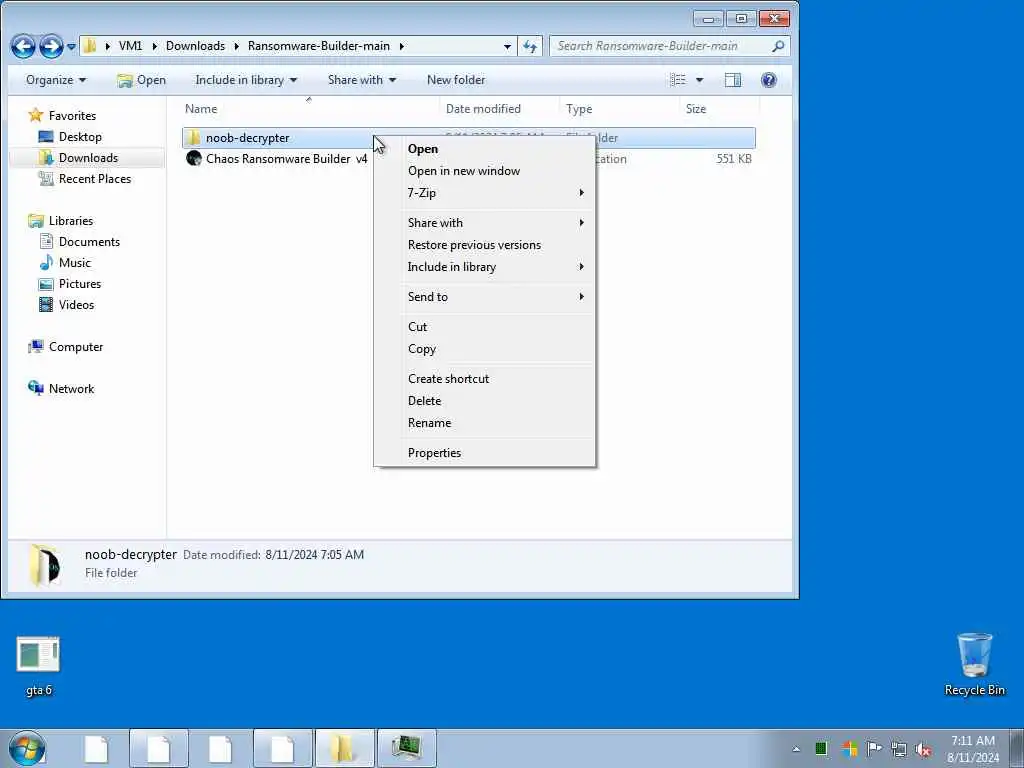Click the muted volume tray icon
This screenshot has height=768, width=1024.
click(923, 749)
